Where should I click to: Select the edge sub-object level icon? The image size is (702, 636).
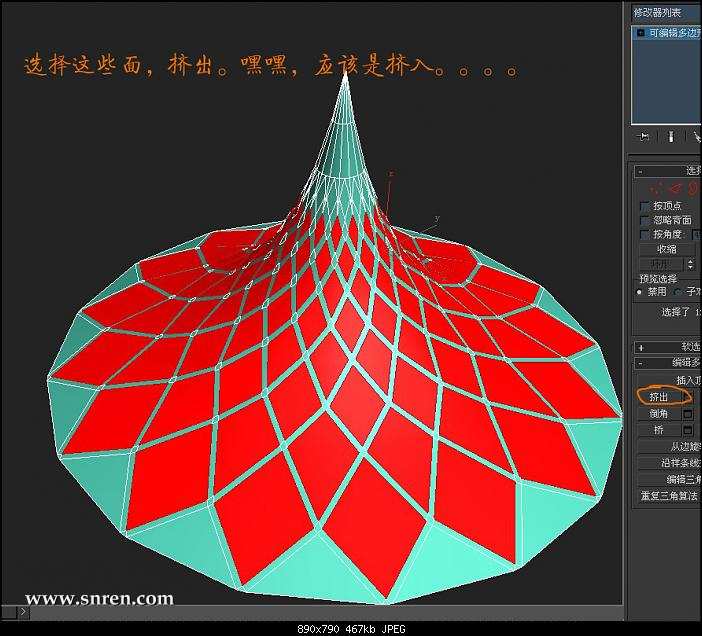pos(676,188)
